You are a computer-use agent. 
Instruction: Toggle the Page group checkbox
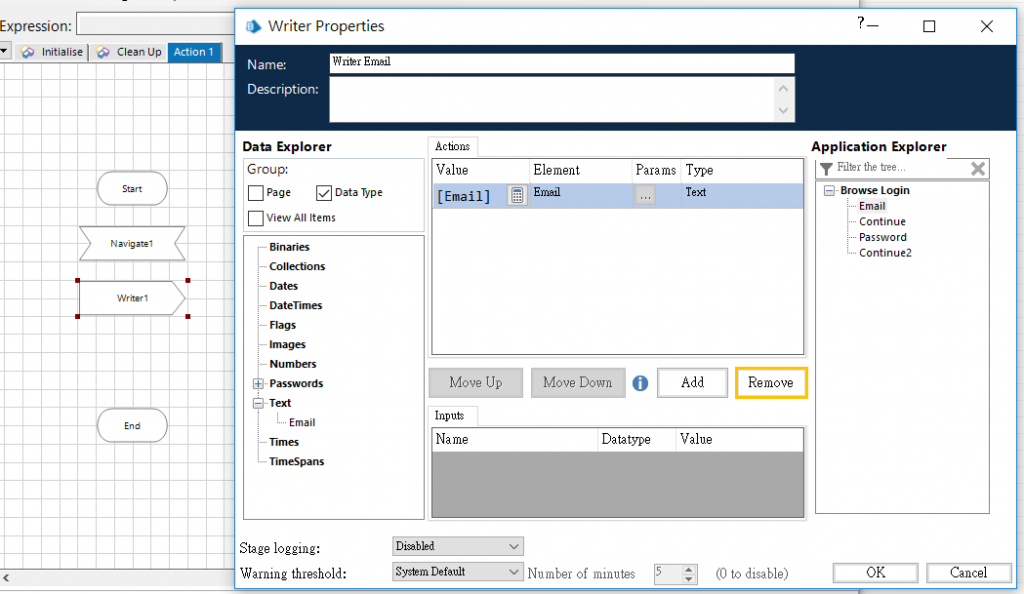click(256, 193)
